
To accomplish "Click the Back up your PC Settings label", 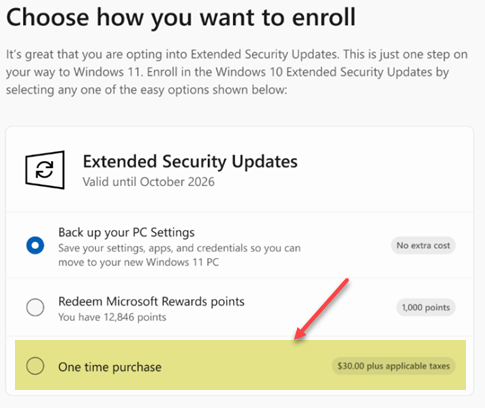I will point(126,233).
